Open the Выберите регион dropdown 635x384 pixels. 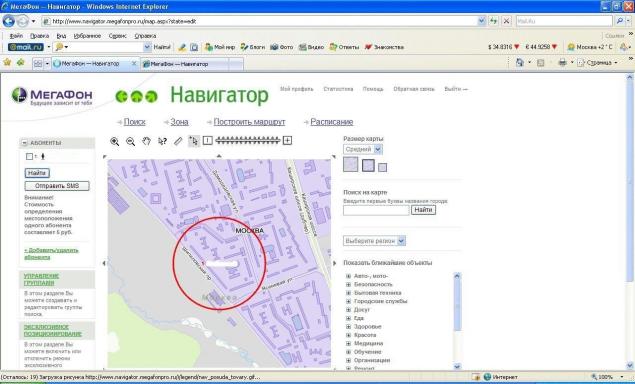point(375,241)
